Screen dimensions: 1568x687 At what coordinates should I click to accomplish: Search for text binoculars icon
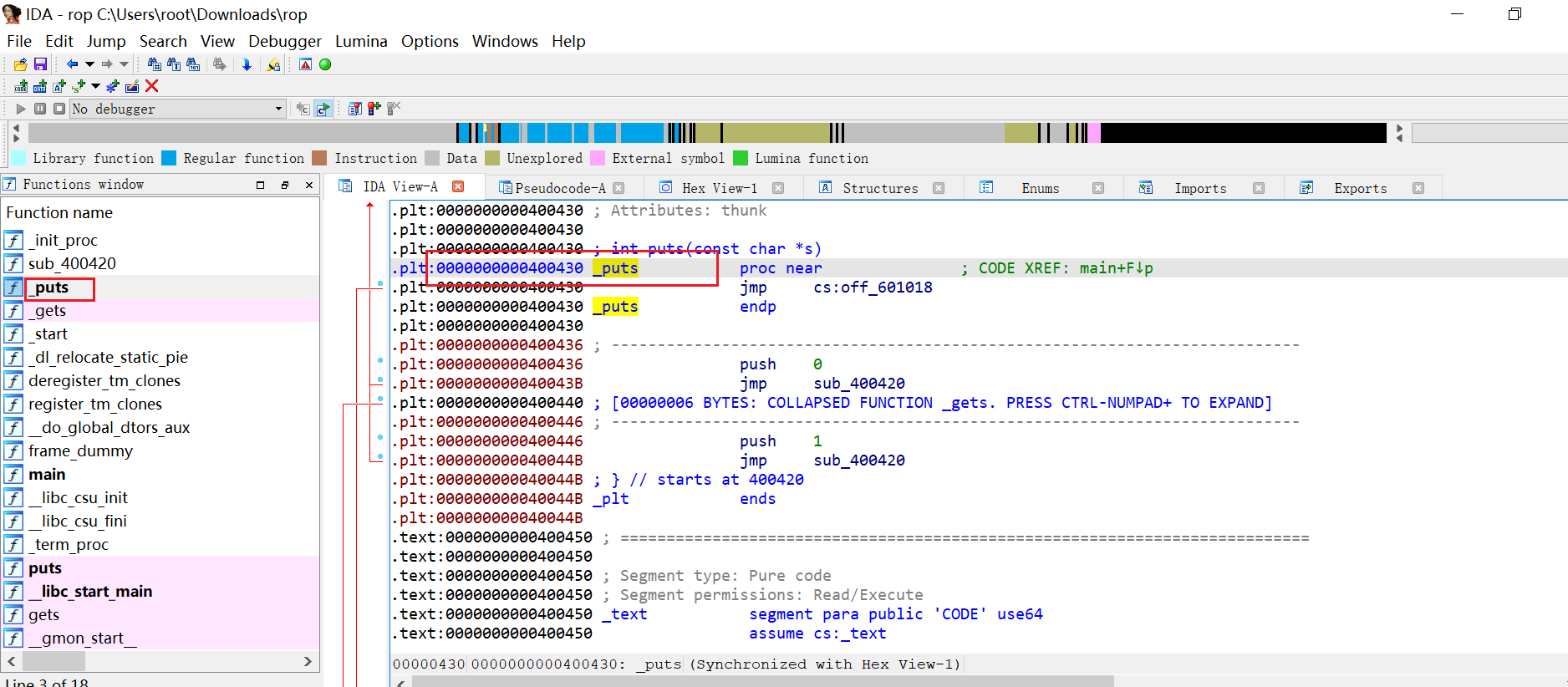tap(174, 64)
